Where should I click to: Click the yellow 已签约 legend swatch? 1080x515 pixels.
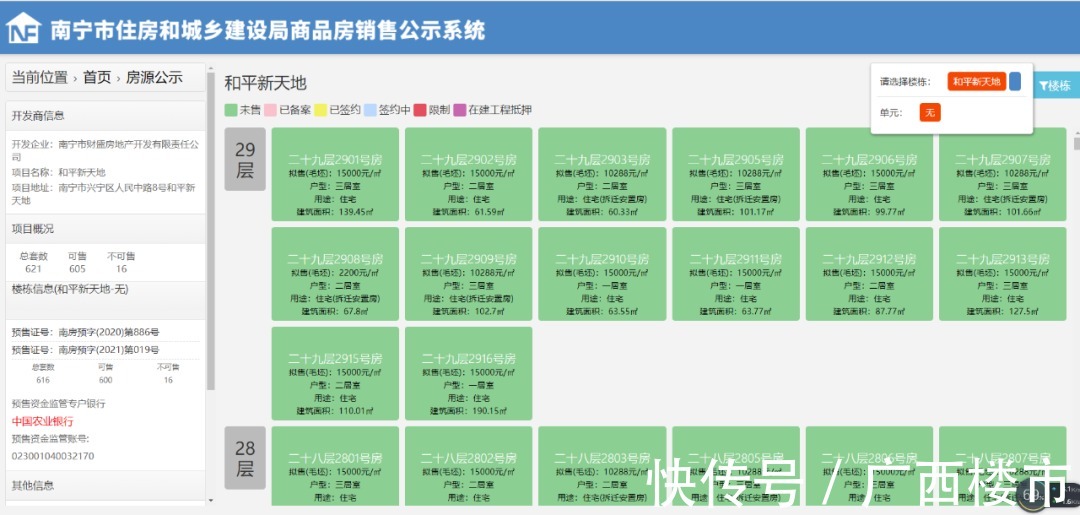[x=320, y=110]
